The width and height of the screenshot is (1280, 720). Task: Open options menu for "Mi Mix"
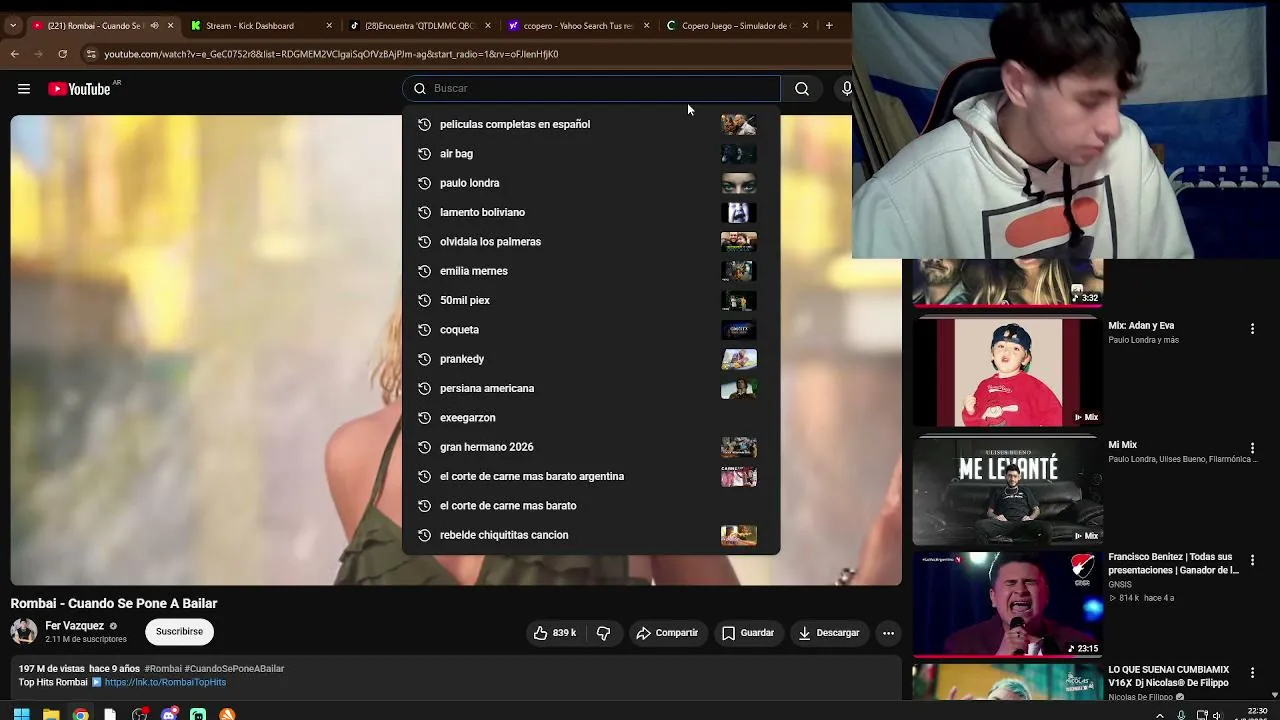(1252, 448)
